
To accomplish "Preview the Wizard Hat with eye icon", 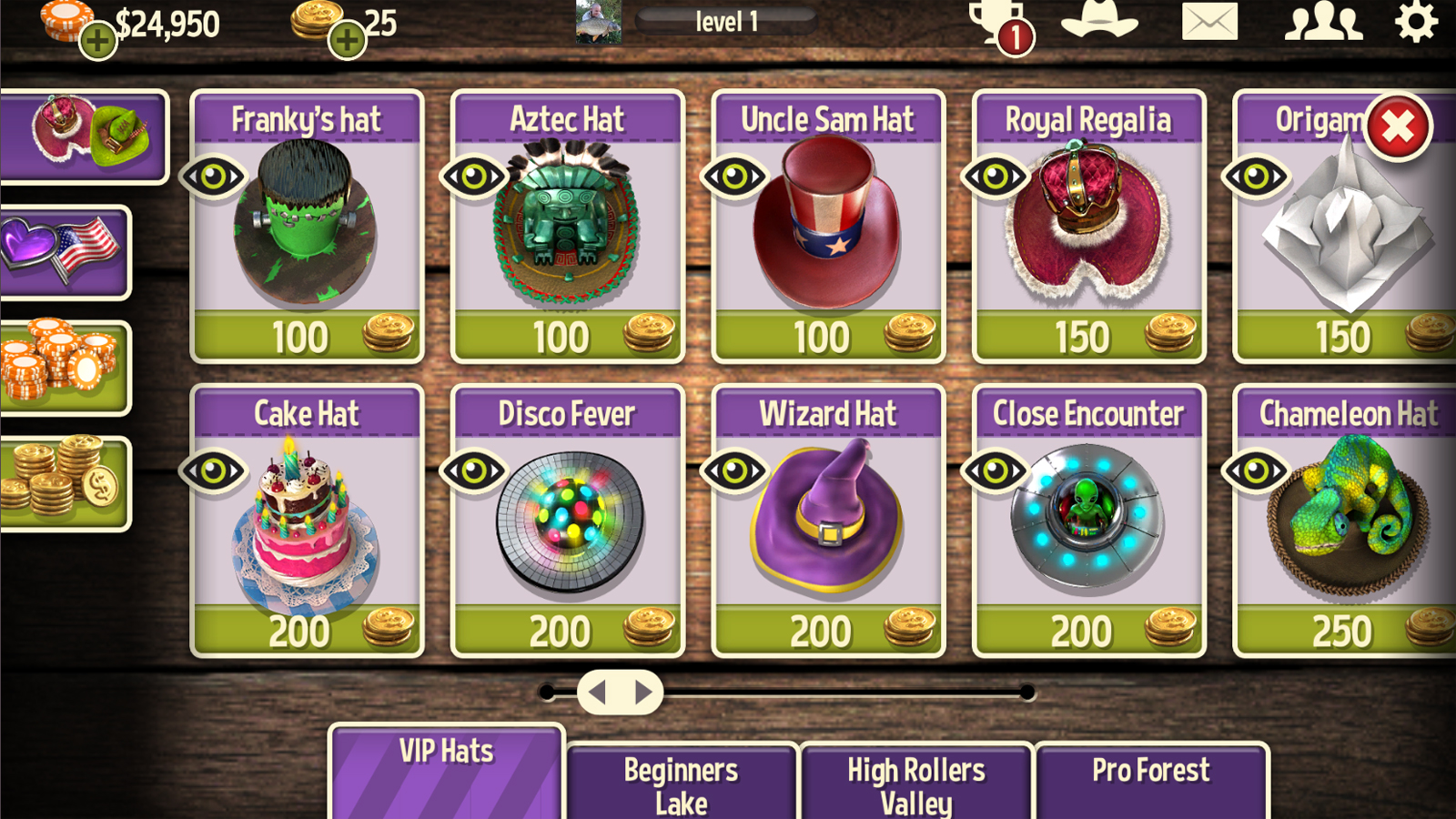I will coord(734,470).
